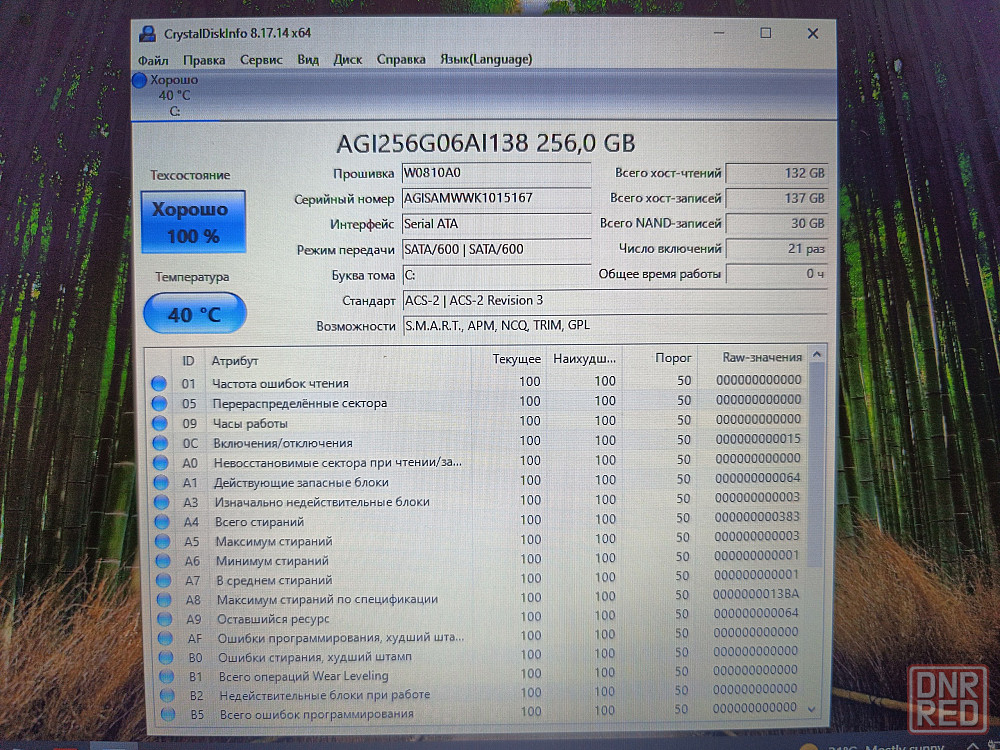Click status icon for Всего стираний row

(163, 522)
